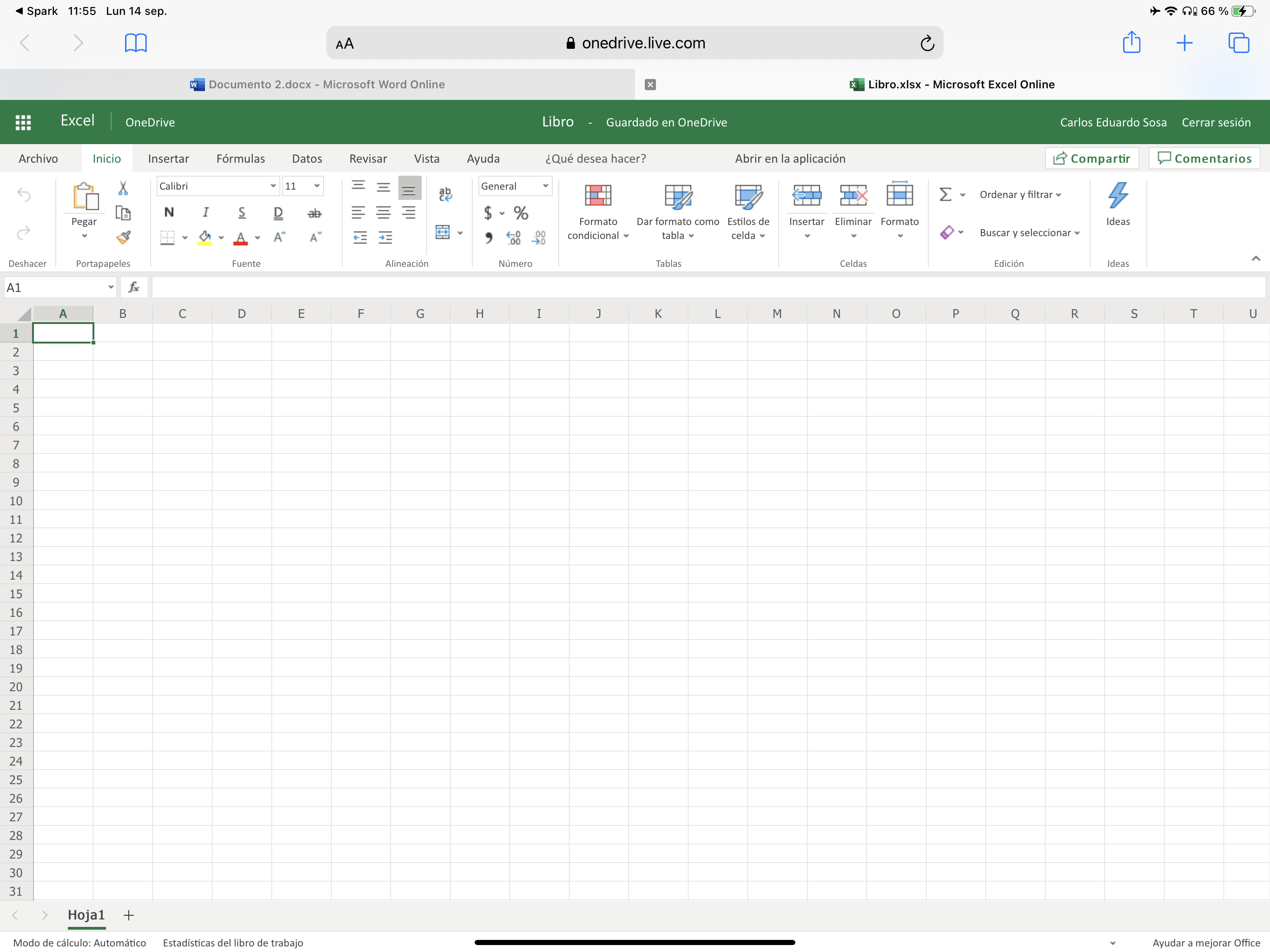Switch to the Fórmulas ribbon tab
The height and width of the screenshot is (952, 1270).
(x=240, y=159)
